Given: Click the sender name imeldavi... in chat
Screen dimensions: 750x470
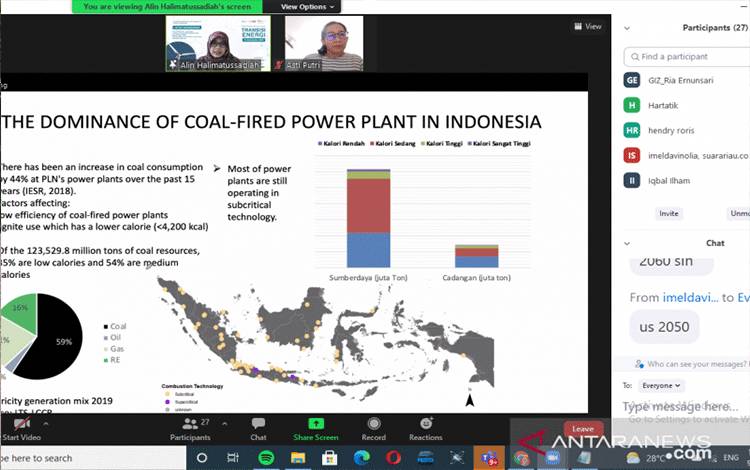Looking at the screenshot, I should (x=690, y=297).
